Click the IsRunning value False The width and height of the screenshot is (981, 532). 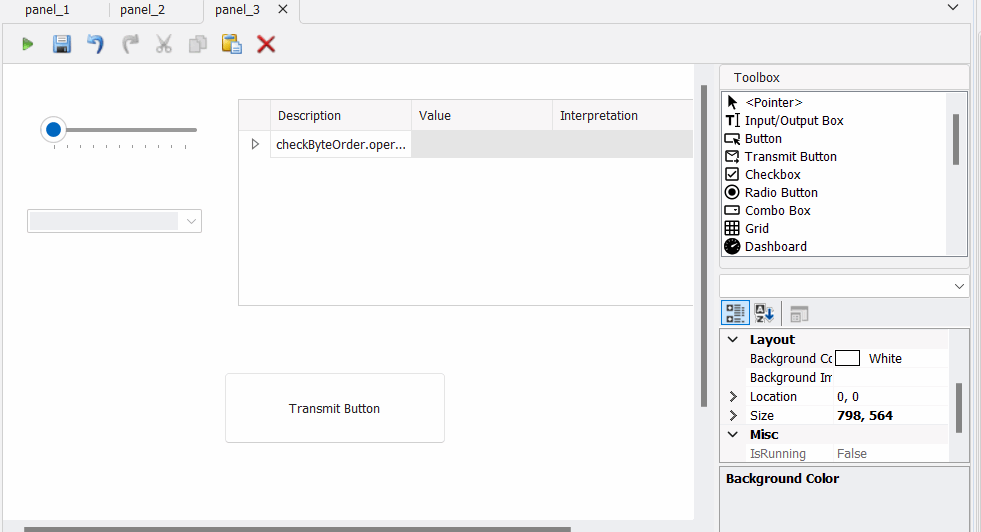[852, 454]
